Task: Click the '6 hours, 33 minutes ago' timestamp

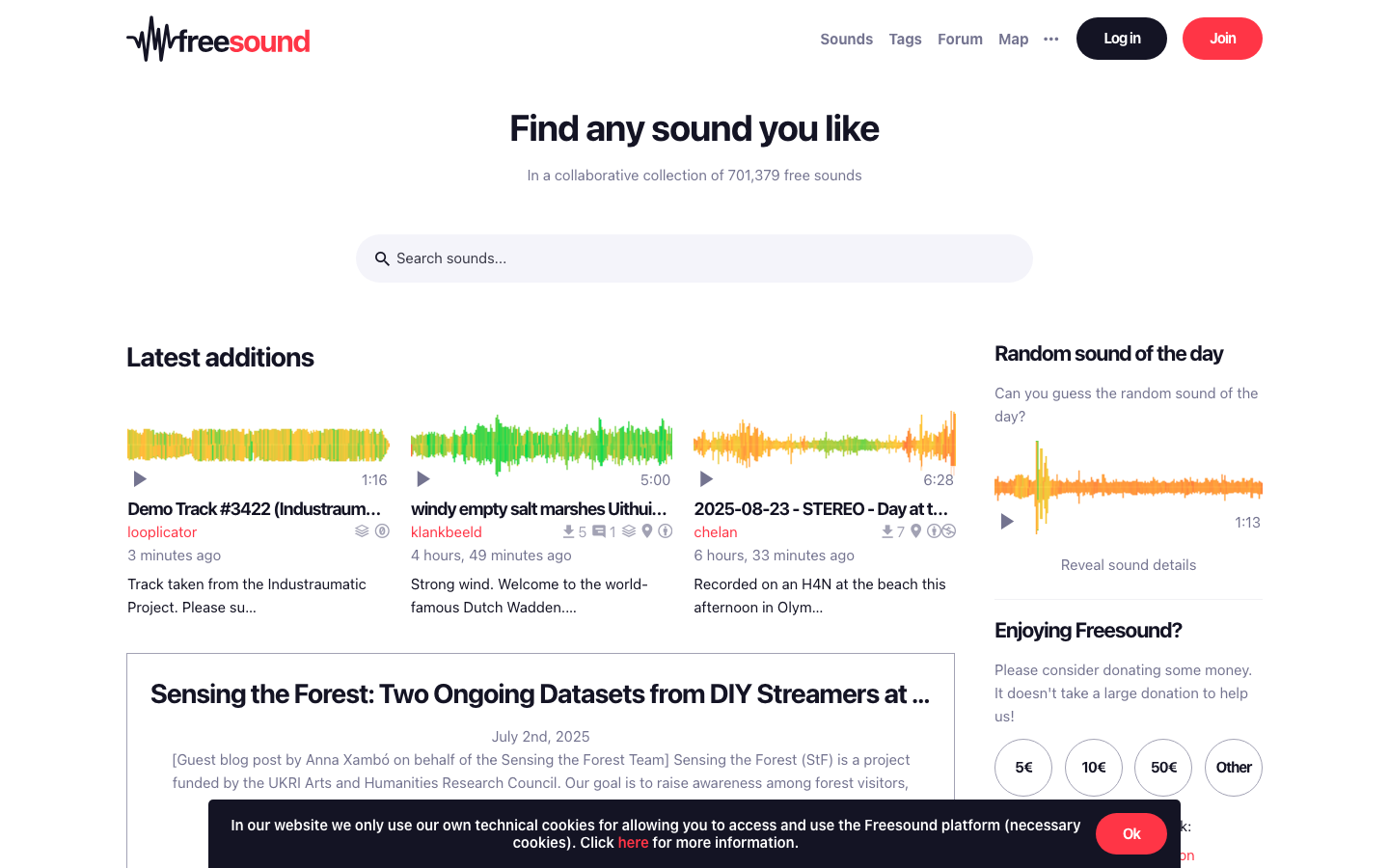Action: [775, 556]
